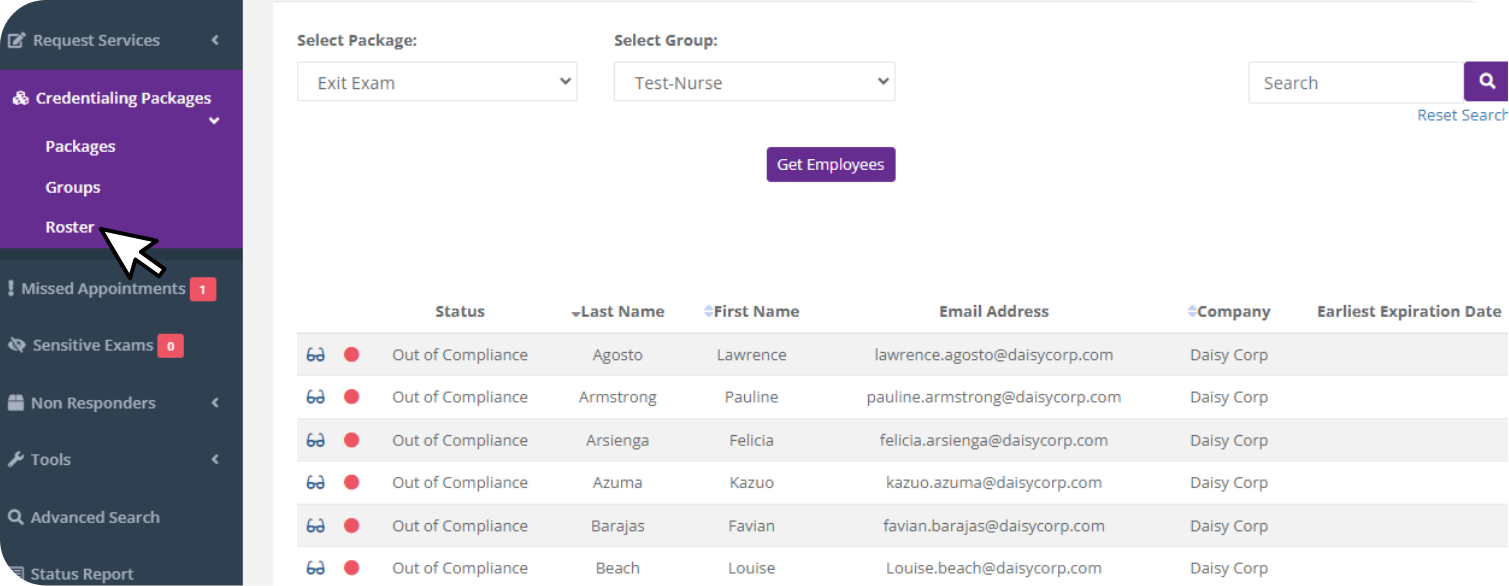Open Sensitive Exams in sidebar
1509x586 pixels.
tap(93, 345)
